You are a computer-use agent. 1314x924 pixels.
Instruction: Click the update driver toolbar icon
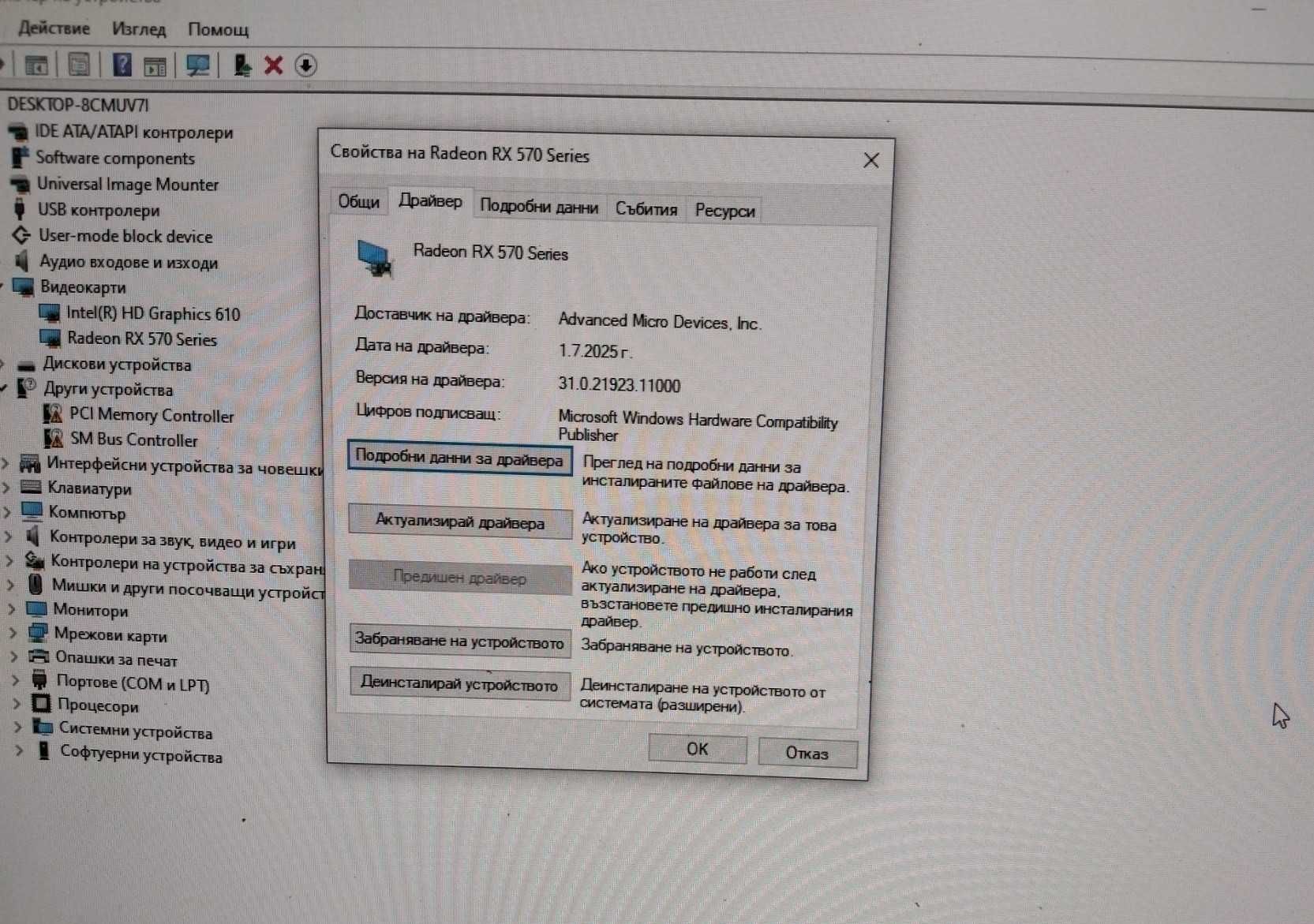(x=242, y=65)
